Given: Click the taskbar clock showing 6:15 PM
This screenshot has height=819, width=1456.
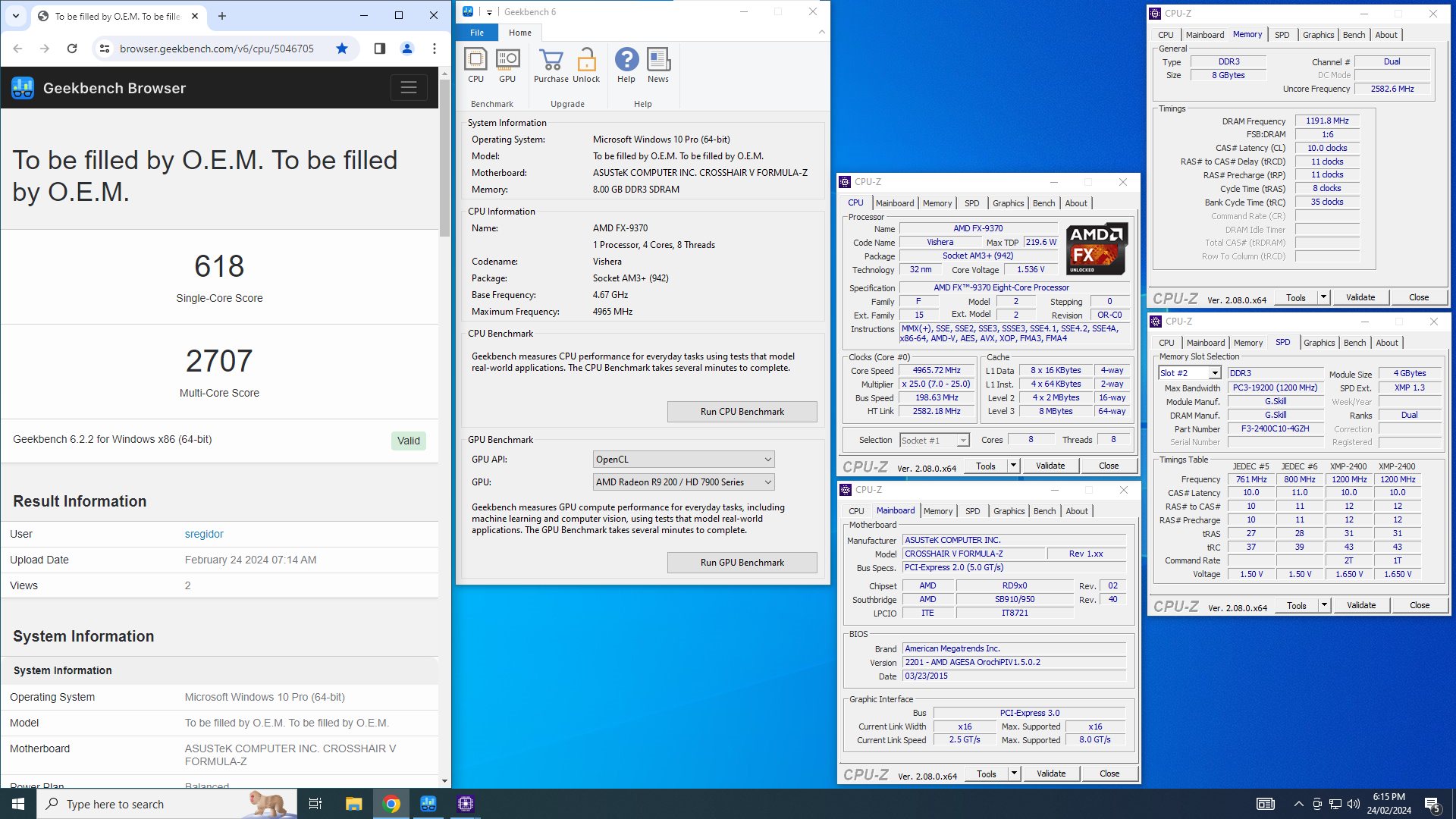Looking at the screenshot, I should (x=1389, y=804).
